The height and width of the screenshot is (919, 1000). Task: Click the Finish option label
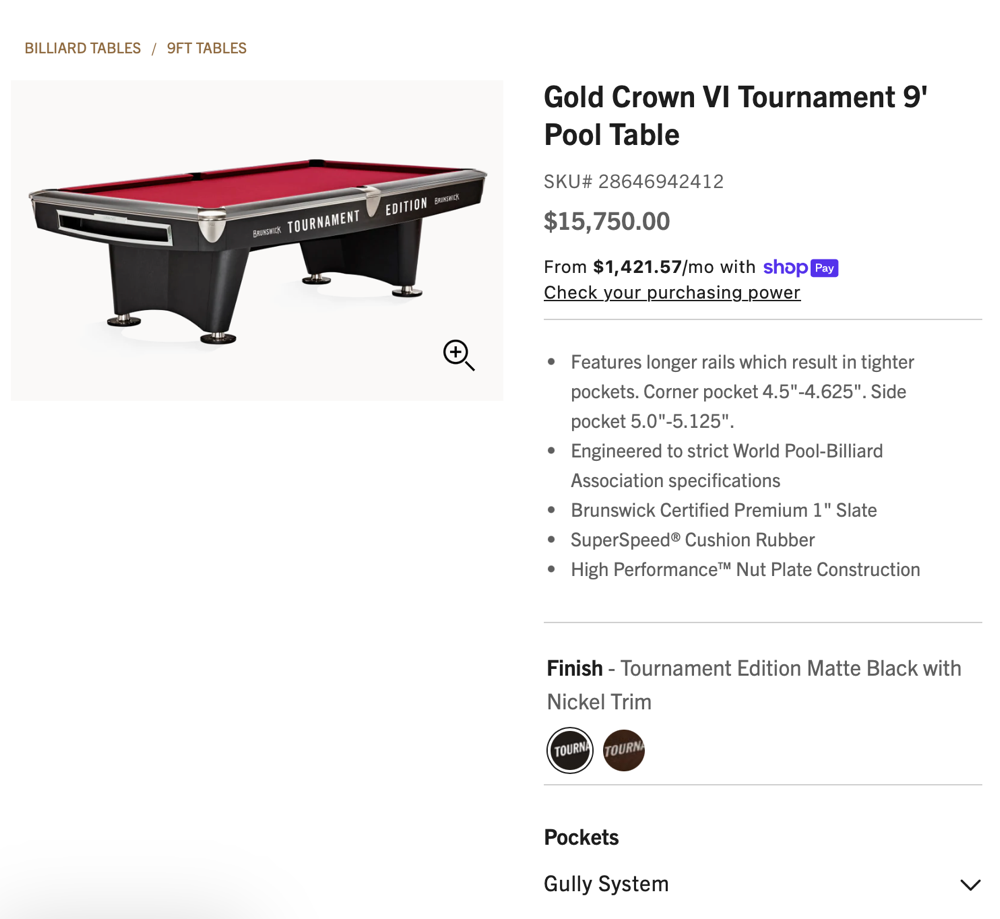click(x=575, y=668)
